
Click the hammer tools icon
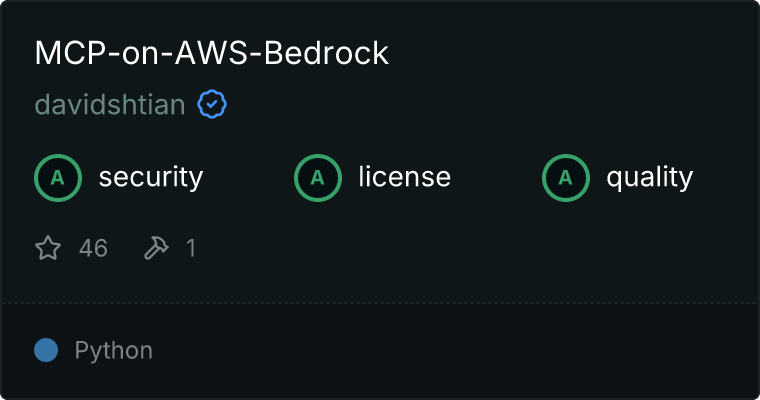[x=156, y=248]
